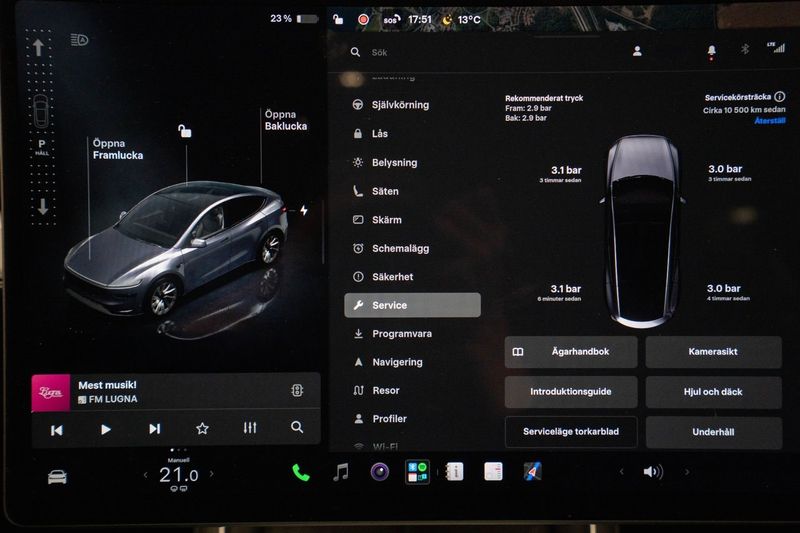
Task: Open the music note app
Action: tap(340, 472)
